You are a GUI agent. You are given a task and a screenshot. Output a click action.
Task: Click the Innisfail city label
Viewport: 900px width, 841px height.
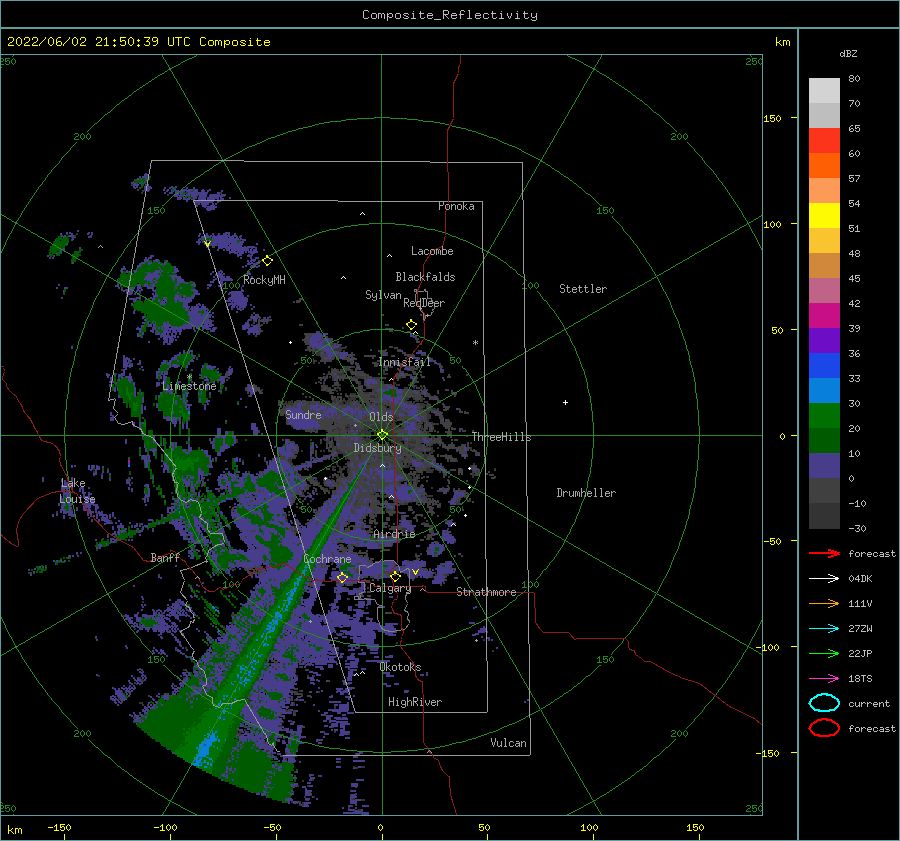404,362
